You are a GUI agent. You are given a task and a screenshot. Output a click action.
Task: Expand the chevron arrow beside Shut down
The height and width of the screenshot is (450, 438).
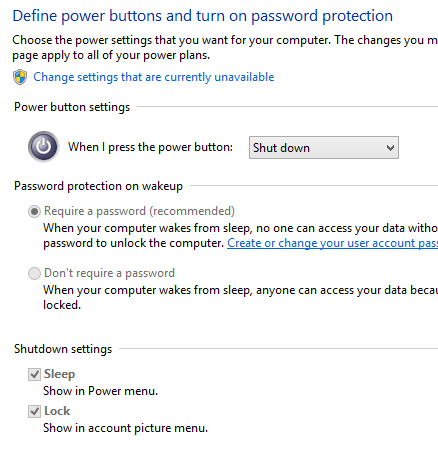[390, 147]
